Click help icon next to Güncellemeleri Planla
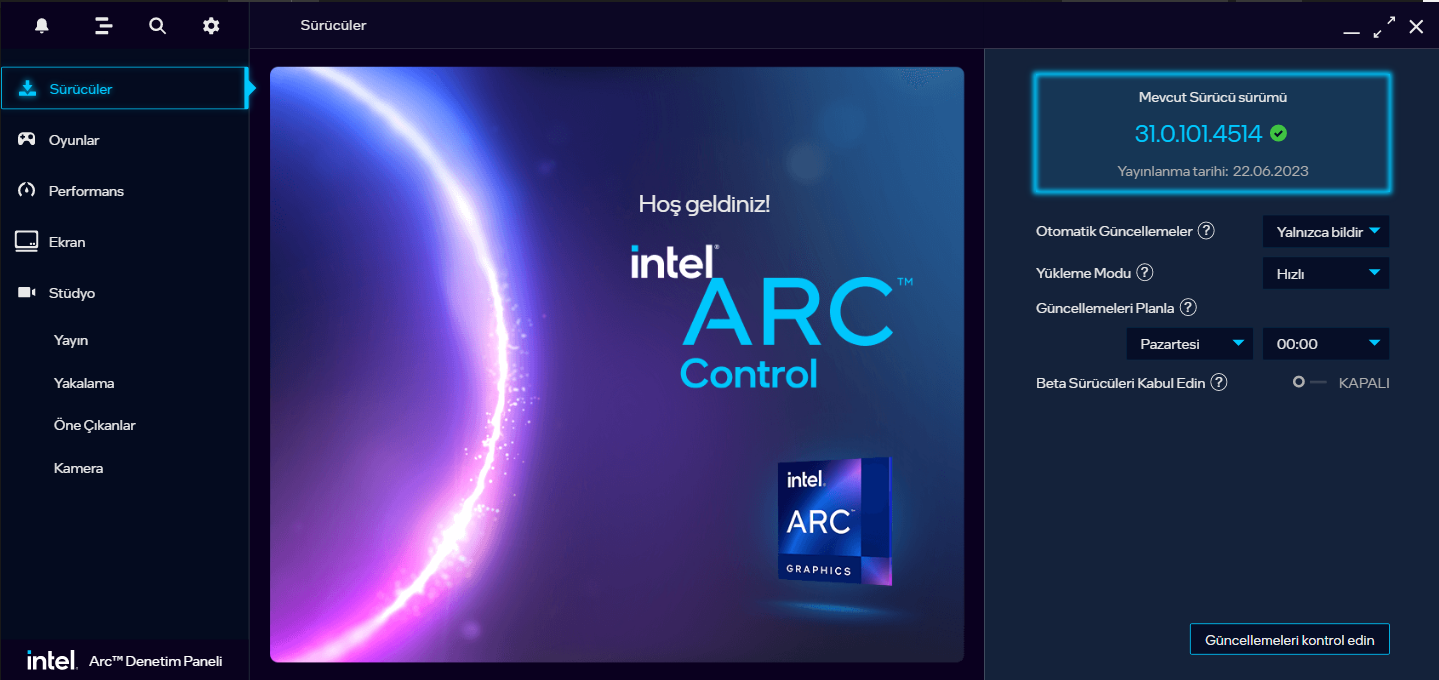 click(x=1188, y=308)
